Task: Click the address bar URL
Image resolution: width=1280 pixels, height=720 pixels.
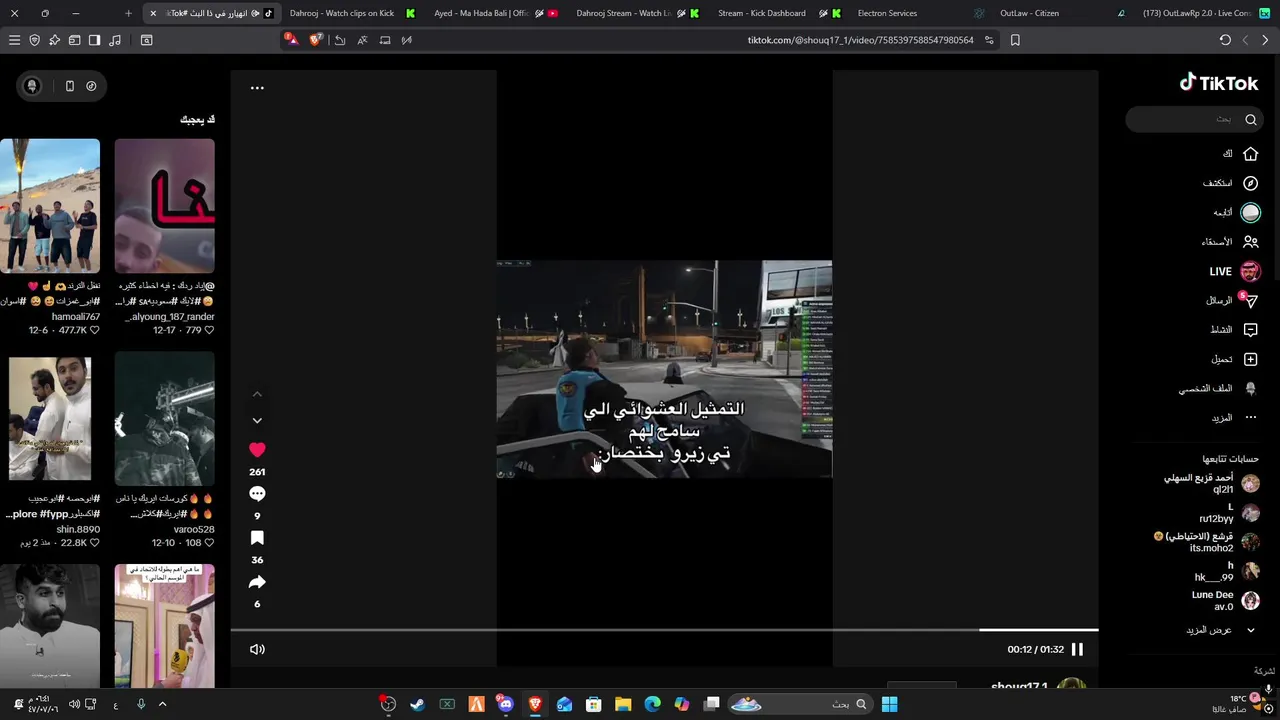Action: point(860,40)
